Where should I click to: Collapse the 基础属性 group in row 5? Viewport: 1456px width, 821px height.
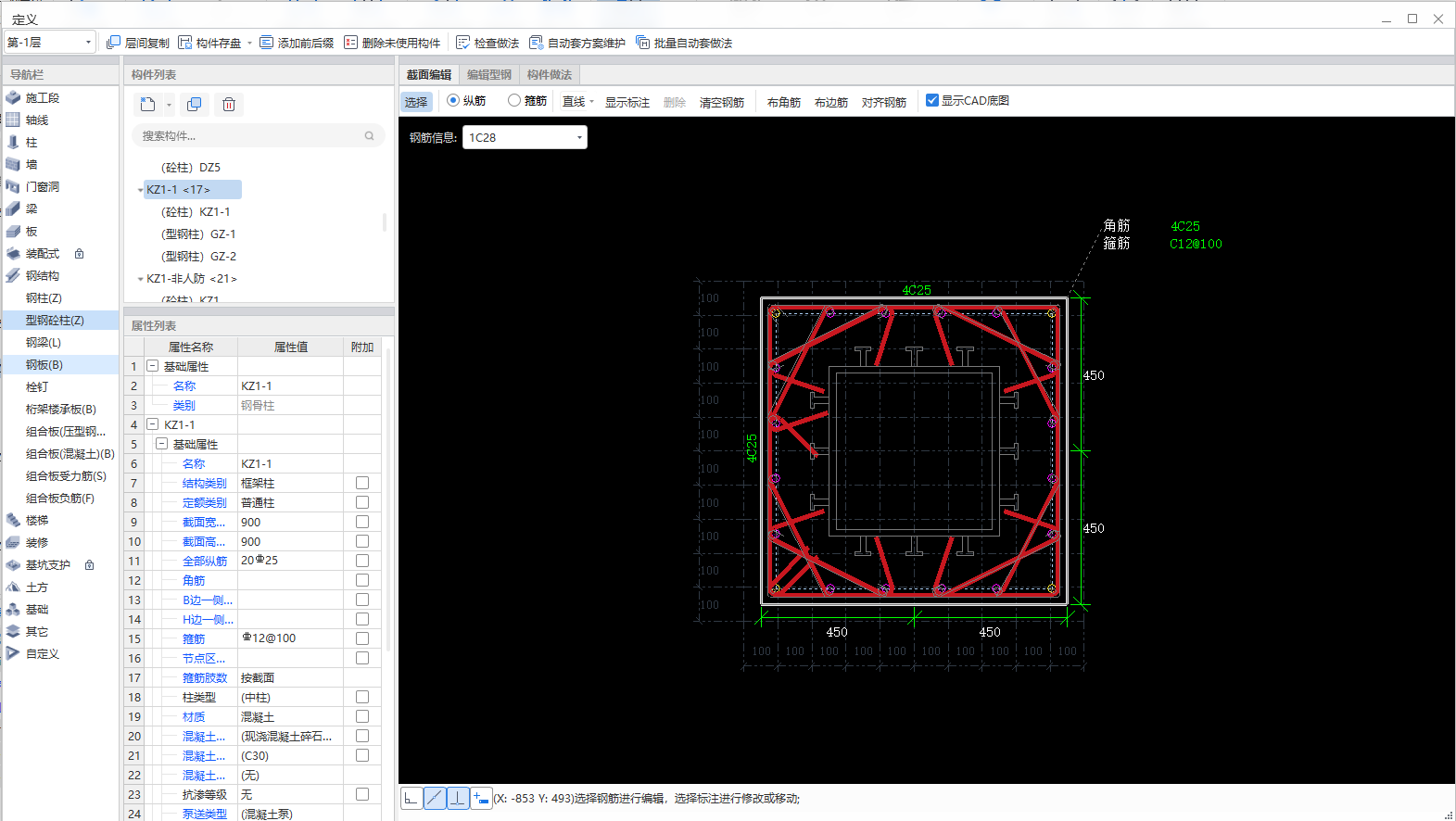click(x=161, y=444)
